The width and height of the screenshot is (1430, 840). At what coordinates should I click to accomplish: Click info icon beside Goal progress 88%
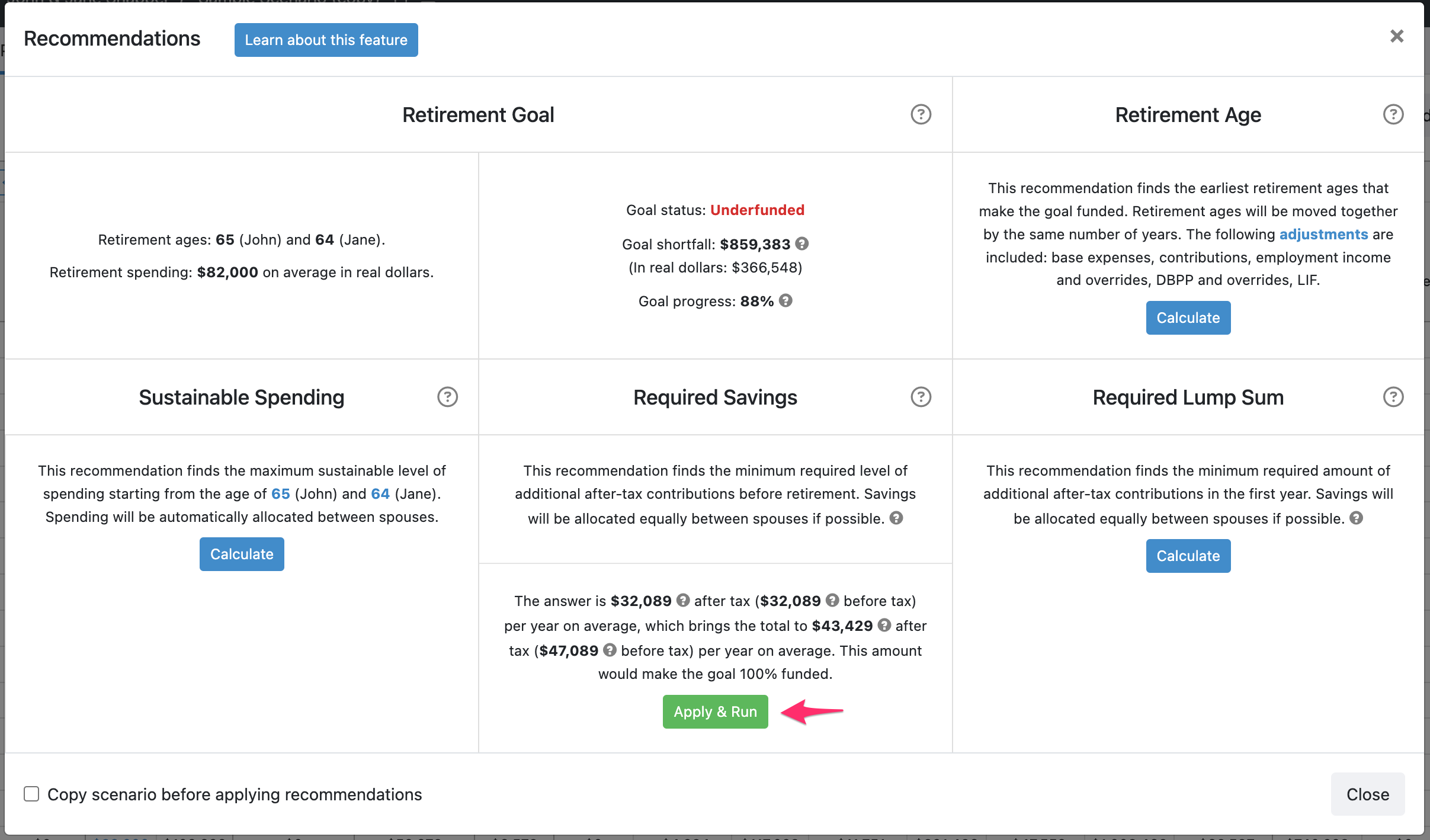(x=785, y=300)
